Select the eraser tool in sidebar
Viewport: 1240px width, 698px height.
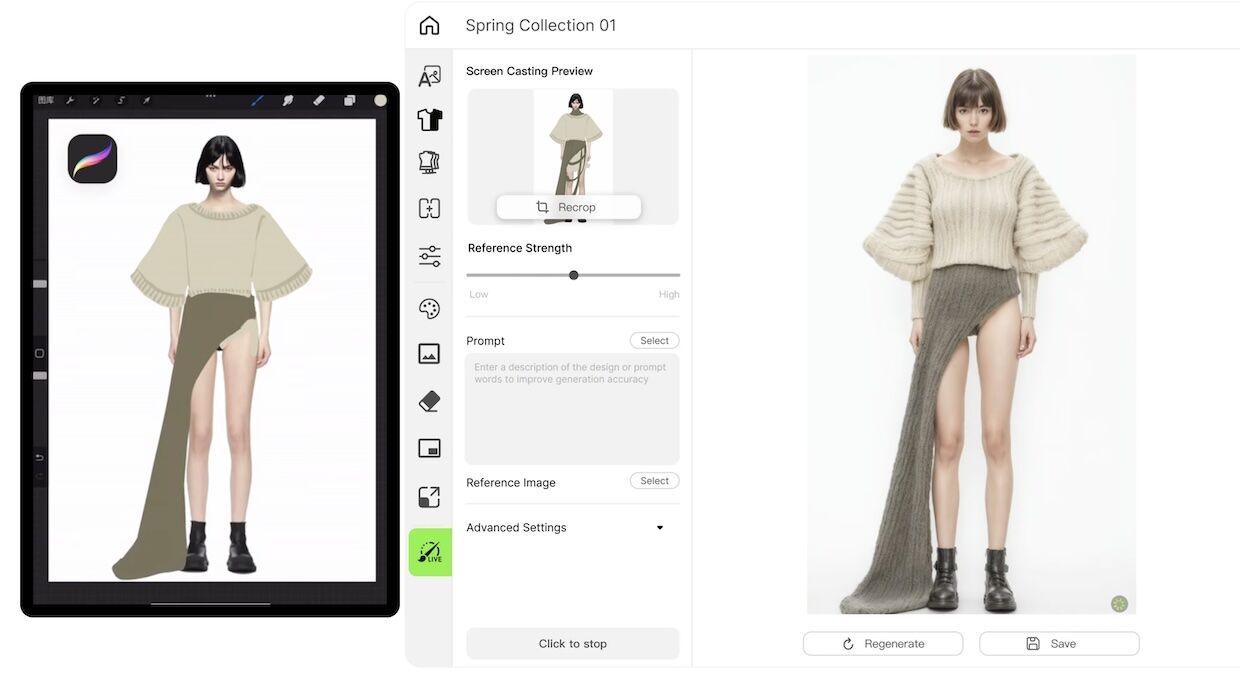click(x=429, y=402)
